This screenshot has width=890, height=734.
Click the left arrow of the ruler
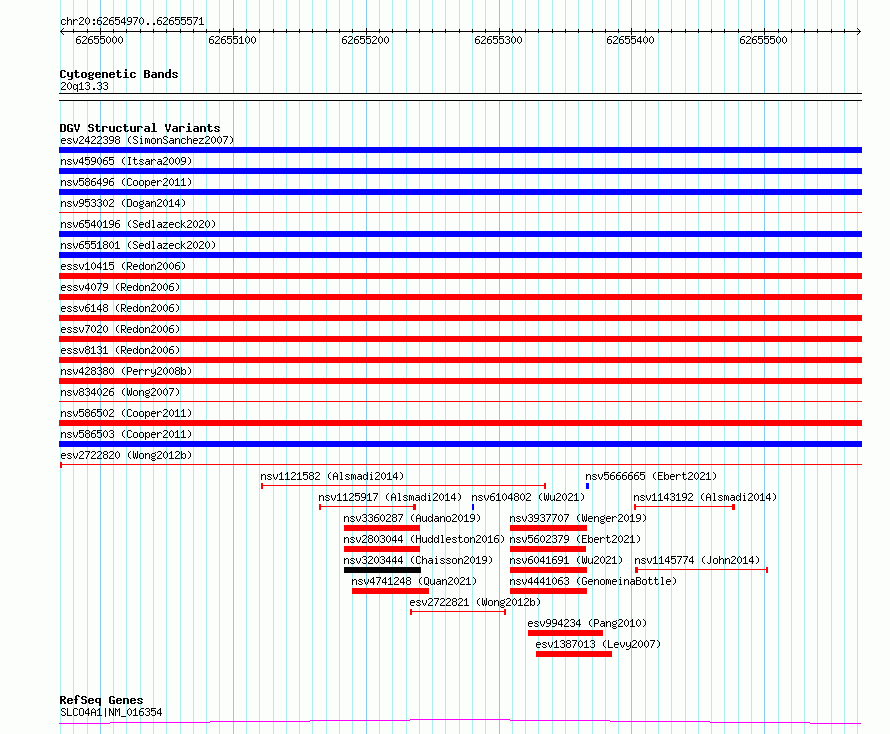tap(62, 32)
